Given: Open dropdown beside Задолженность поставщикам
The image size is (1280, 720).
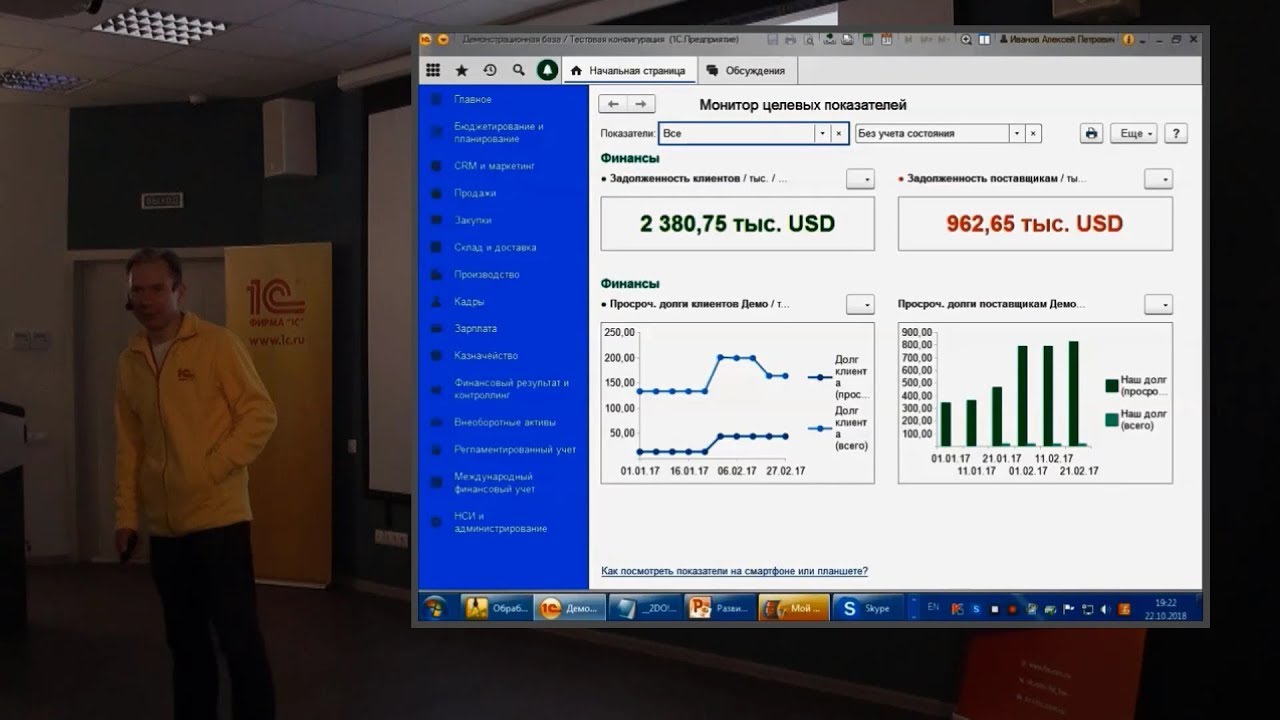Looking at the screenshot, I should click(1159, 179).
